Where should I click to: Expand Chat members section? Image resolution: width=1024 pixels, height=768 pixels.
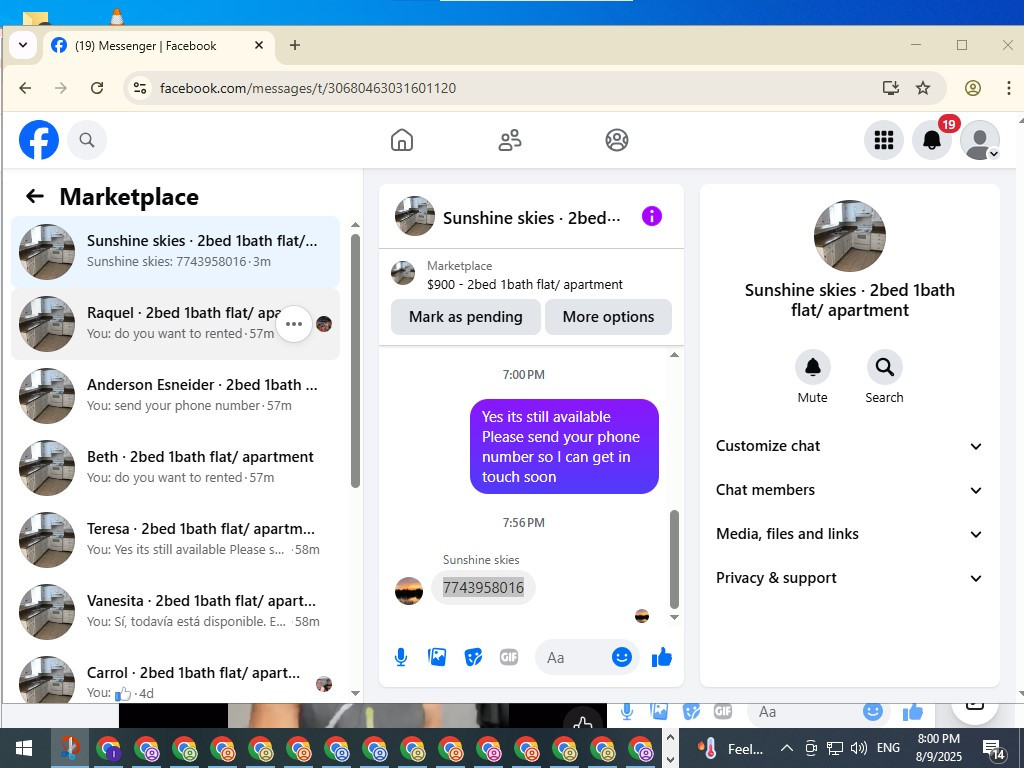point(849,490)
